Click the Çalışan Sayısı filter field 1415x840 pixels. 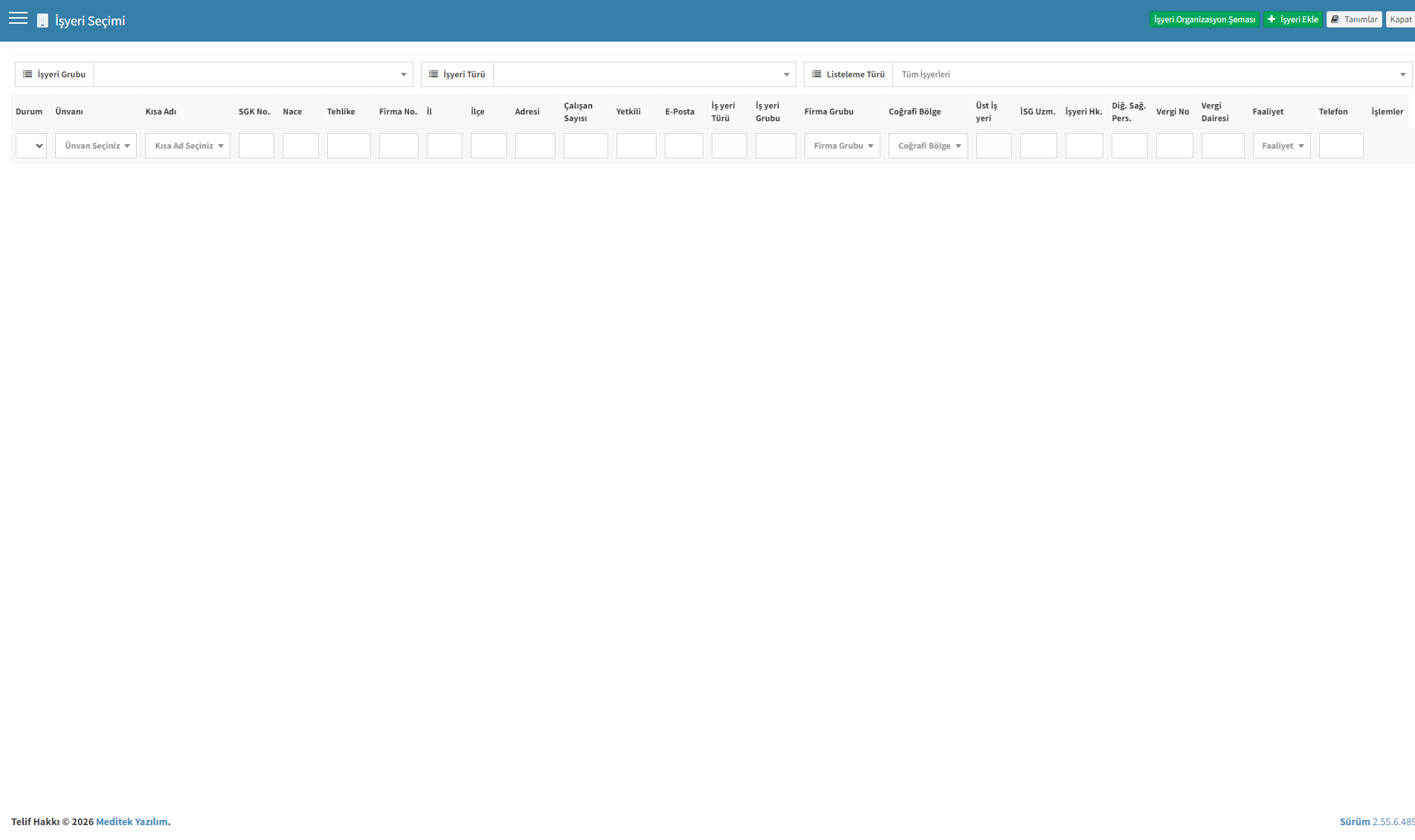[x=586, y=146]
